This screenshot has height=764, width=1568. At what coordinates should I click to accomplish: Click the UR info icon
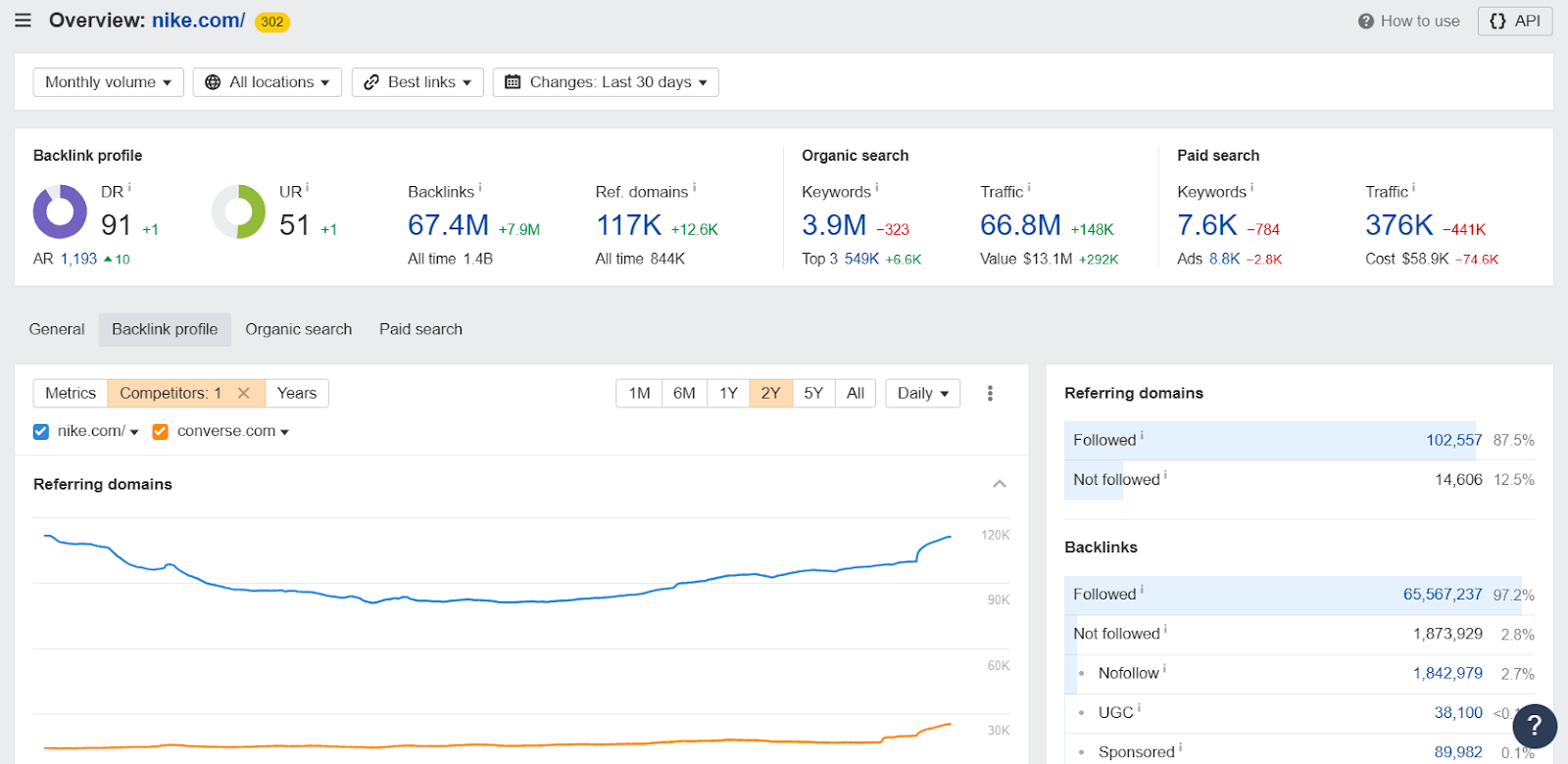click(307, 187)
